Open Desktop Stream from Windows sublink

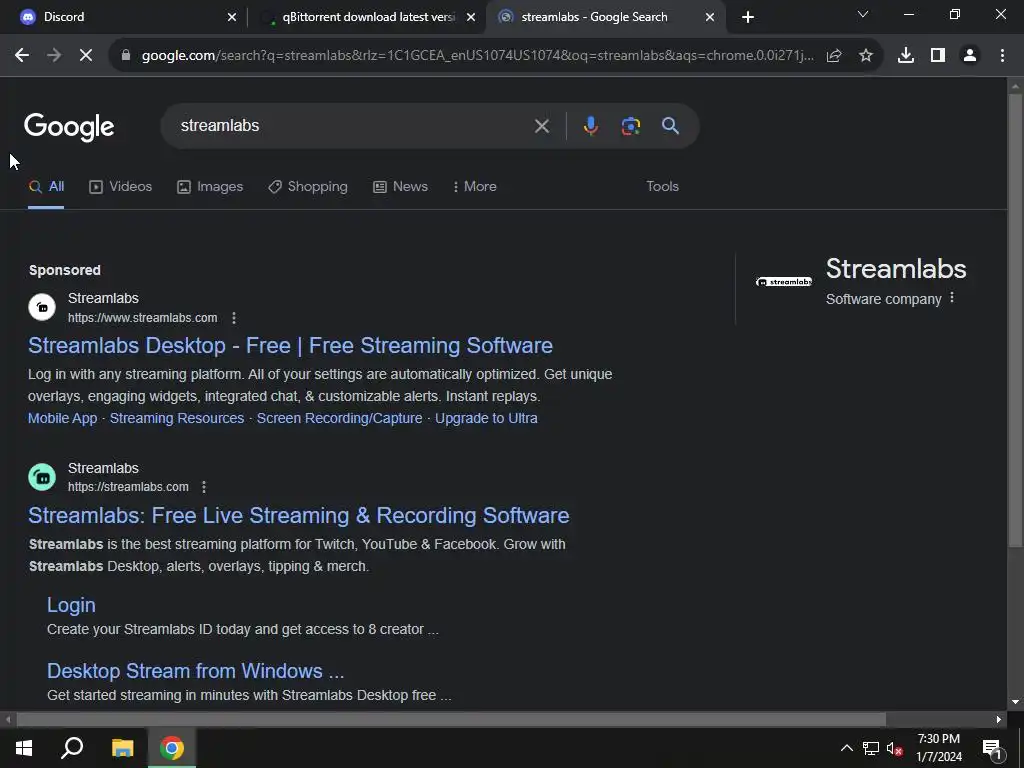pyautogui.click(x=195, y=671)
